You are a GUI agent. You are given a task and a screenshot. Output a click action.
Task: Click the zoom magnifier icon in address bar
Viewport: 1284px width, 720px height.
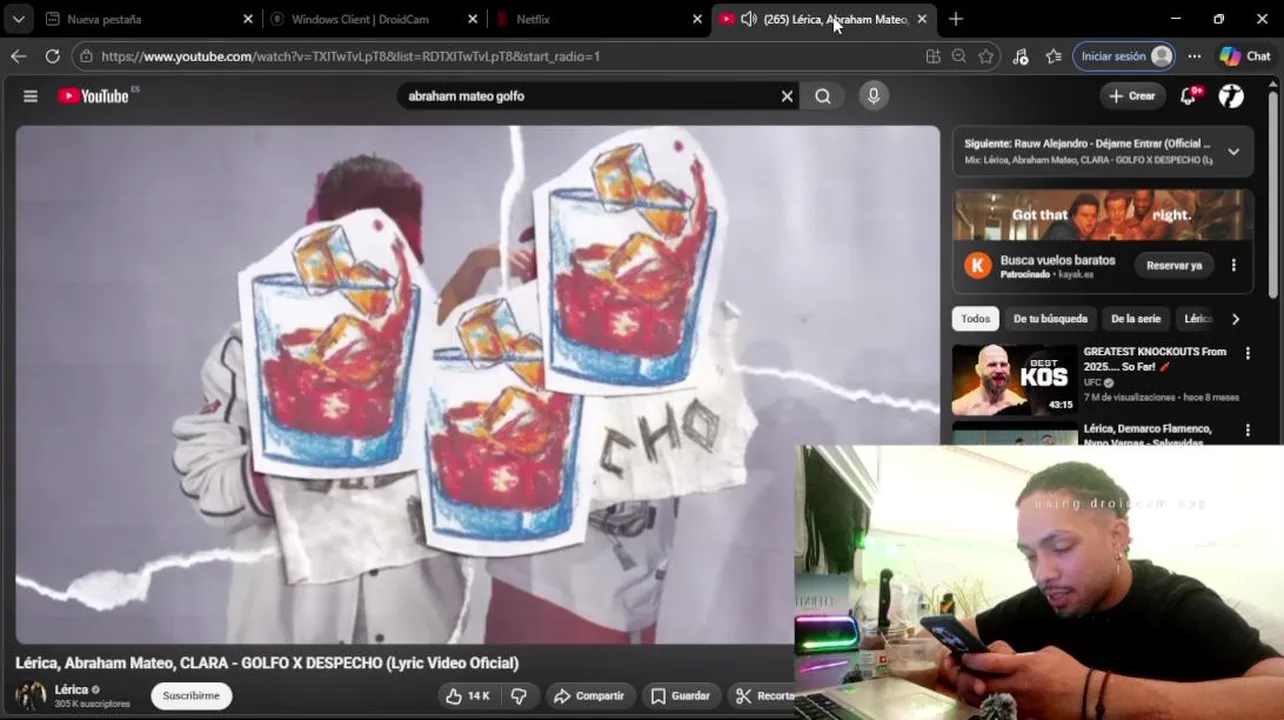pyautogui.click(x=959, y=56)
